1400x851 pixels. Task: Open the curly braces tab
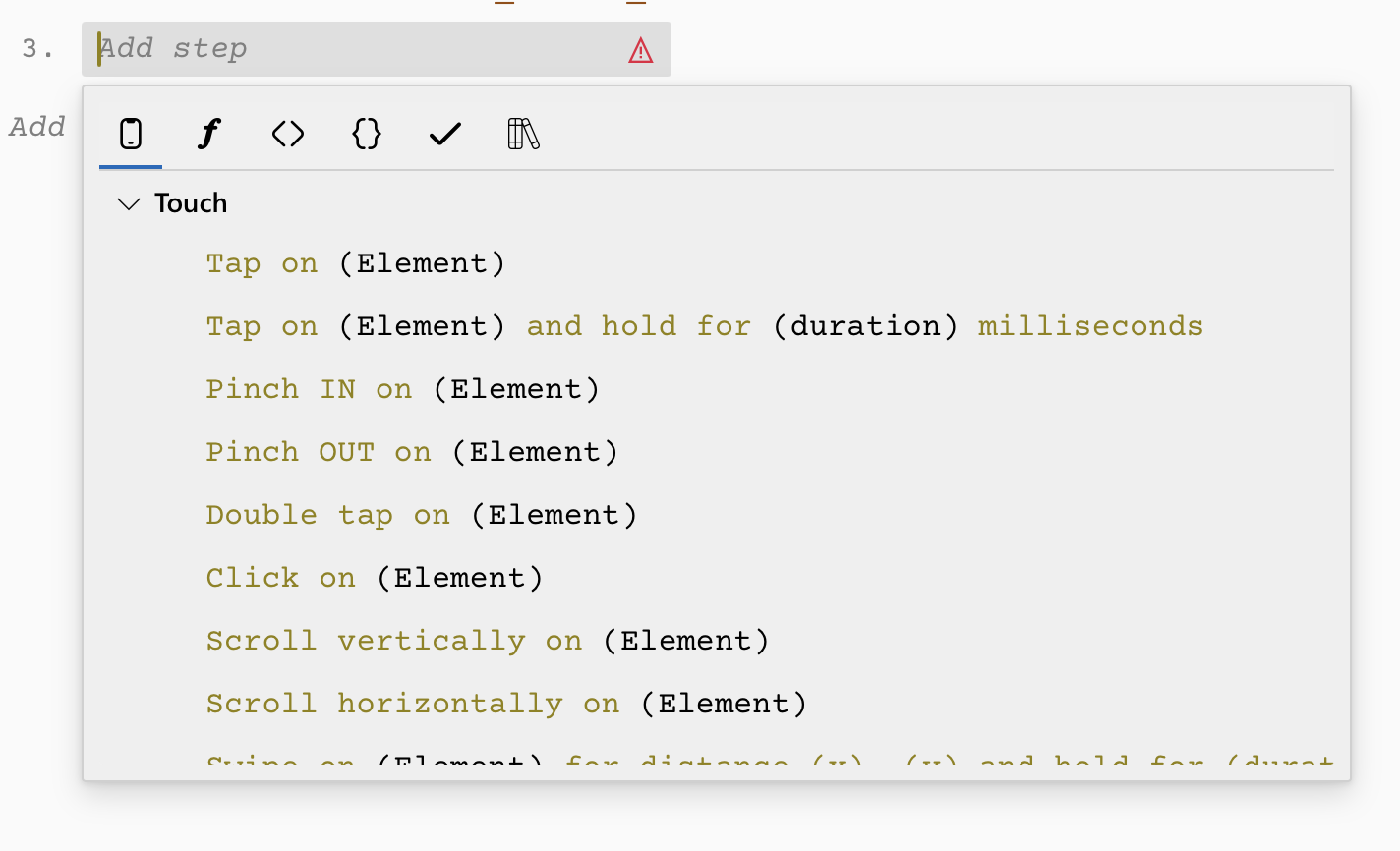(367, 134)
